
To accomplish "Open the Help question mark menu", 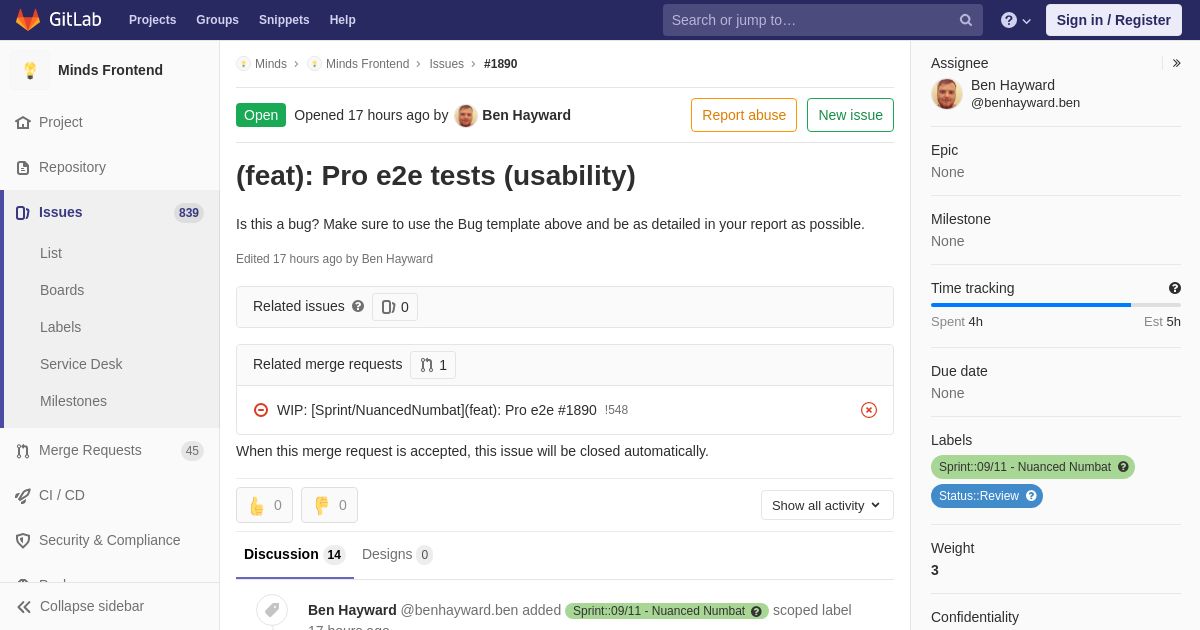I will 1015,20.
